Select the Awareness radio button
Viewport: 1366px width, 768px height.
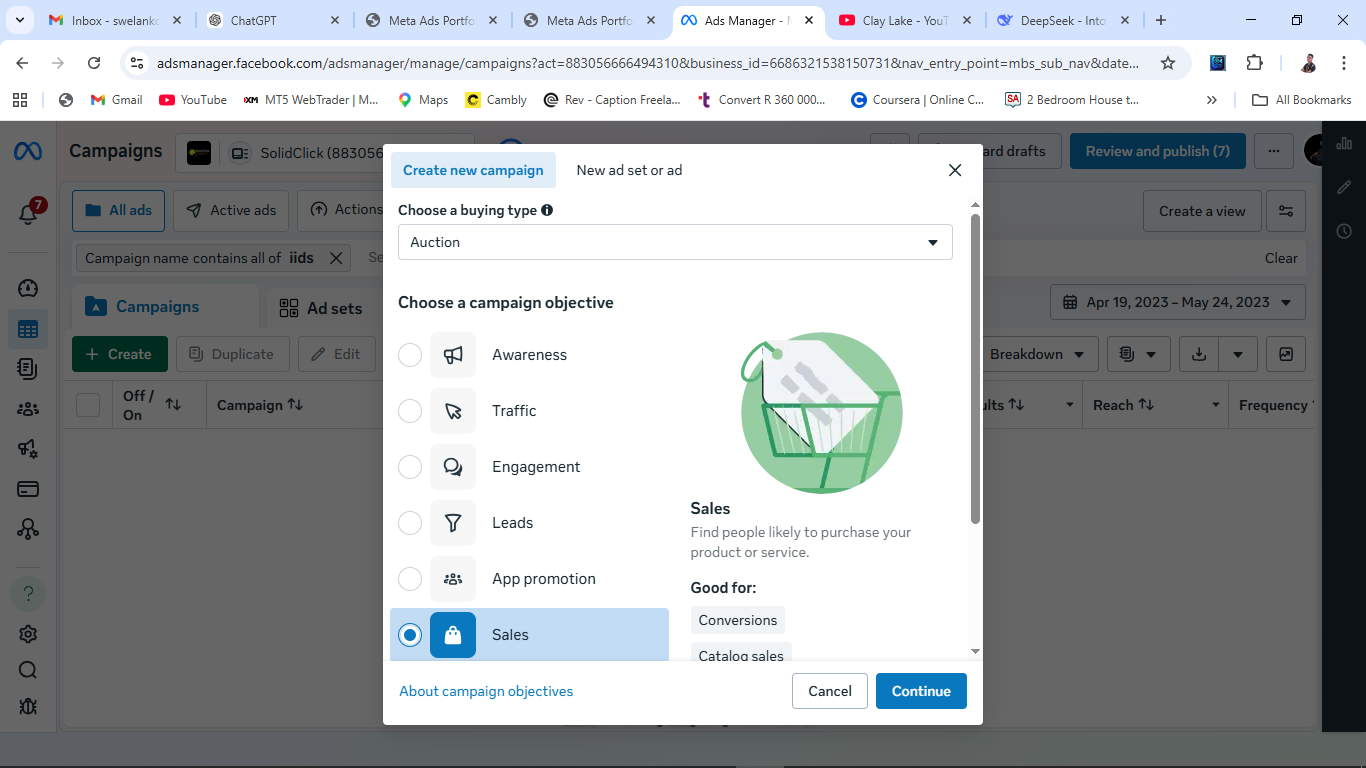click(410, 355)
